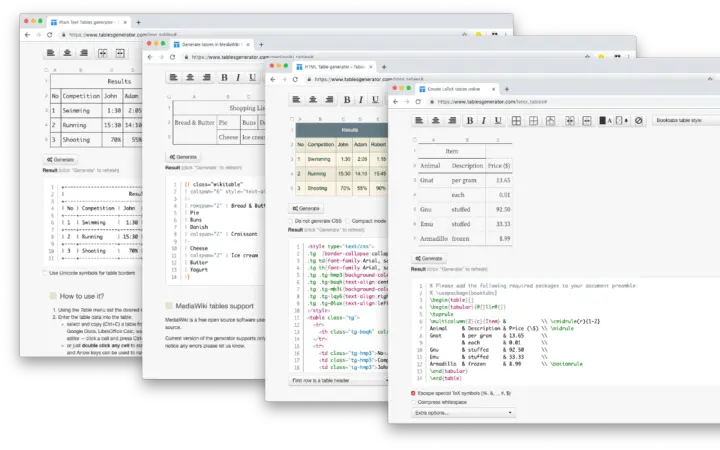Toggle italic in the MediaWiki window

(238, 78)
